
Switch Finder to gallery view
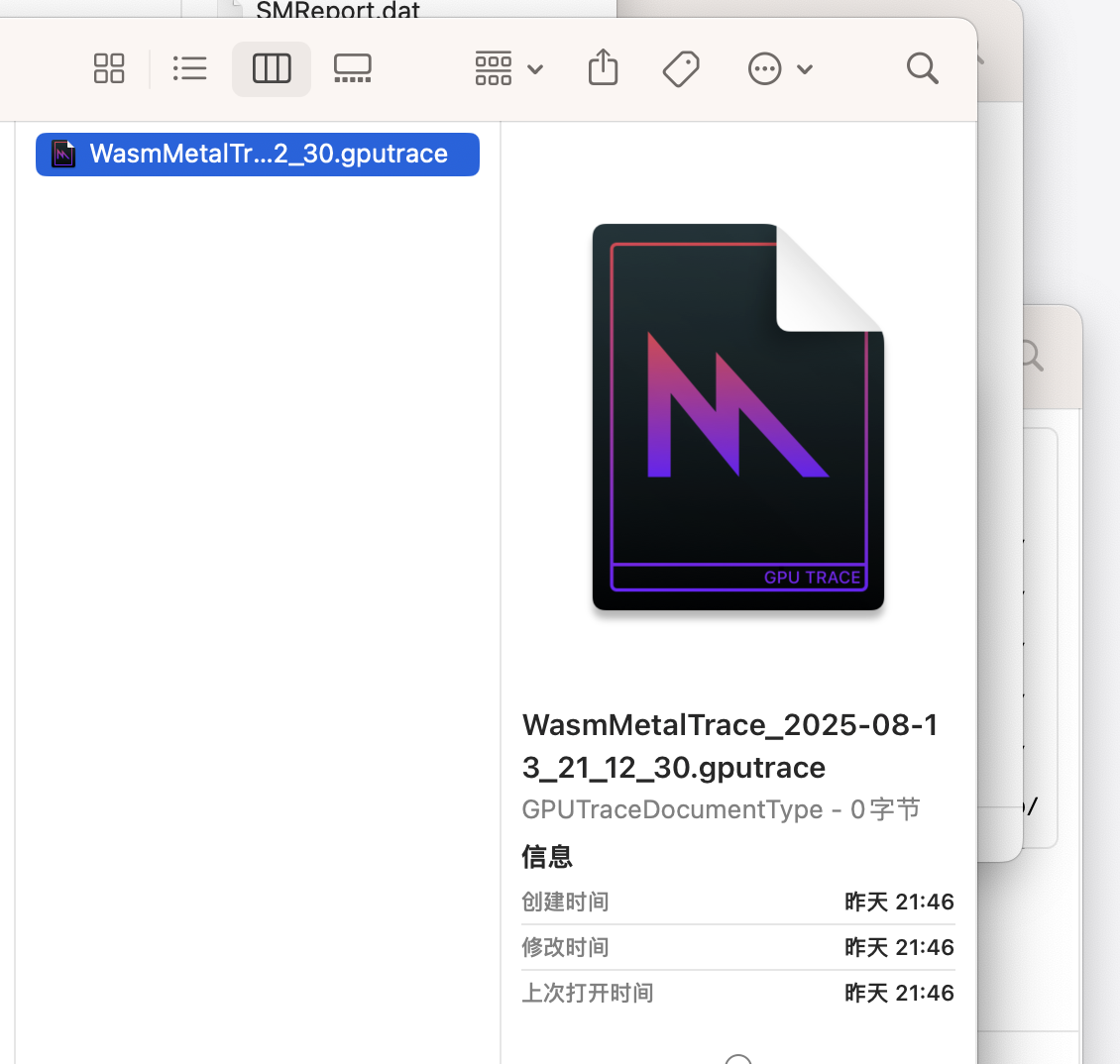click(x=352, y=68)
